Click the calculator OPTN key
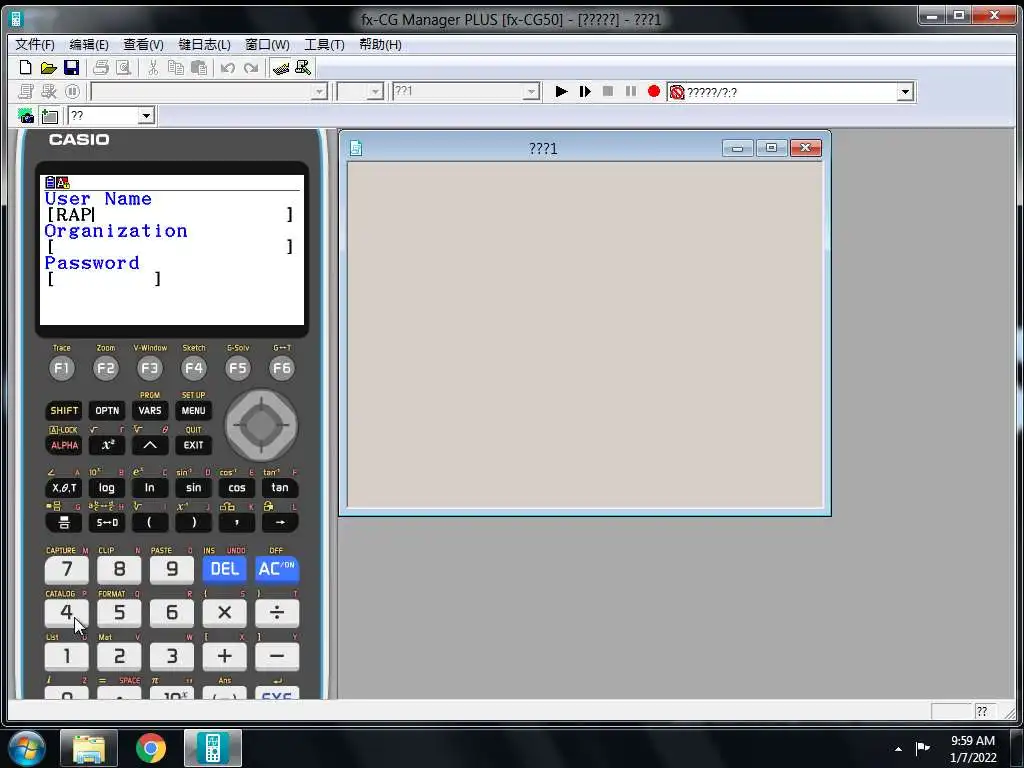Screen dimensions: 1024x768 click(107, 411)
